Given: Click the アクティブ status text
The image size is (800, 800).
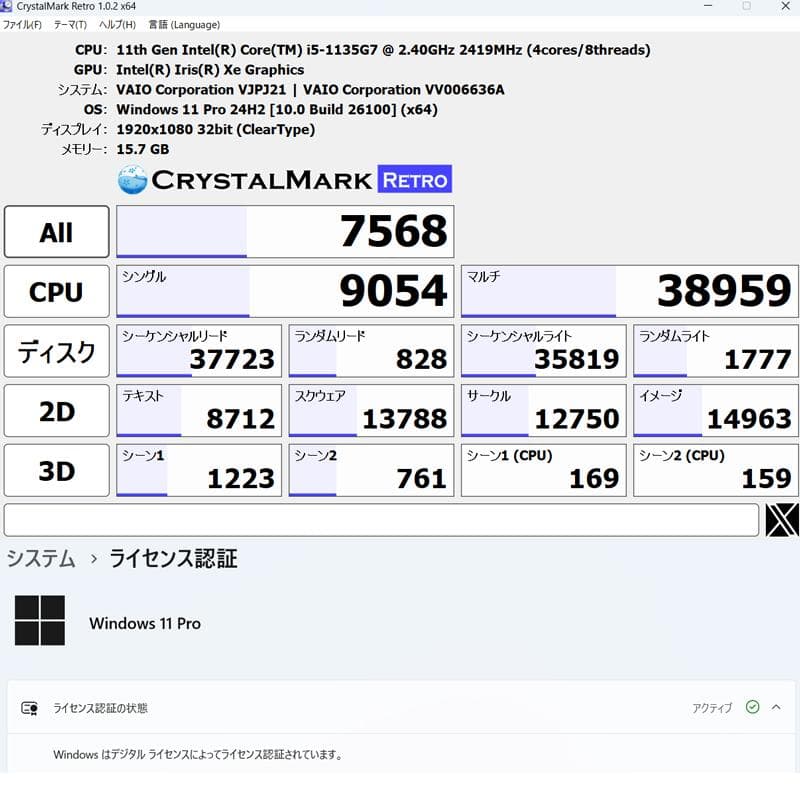Looking at the screenshot, I should 712,708.
